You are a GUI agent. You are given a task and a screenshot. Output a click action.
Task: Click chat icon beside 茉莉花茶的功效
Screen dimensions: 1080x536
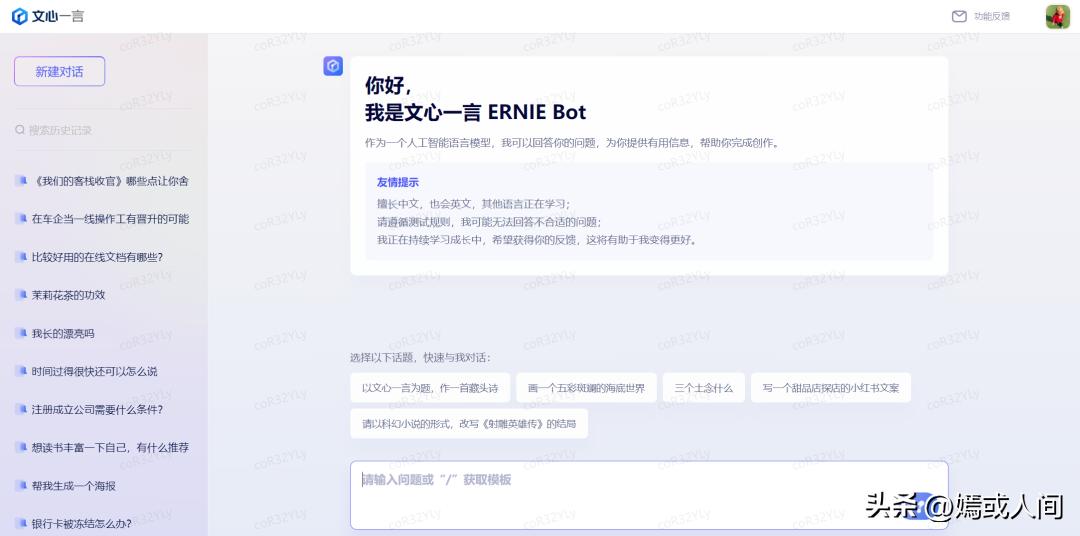point(21,295)
